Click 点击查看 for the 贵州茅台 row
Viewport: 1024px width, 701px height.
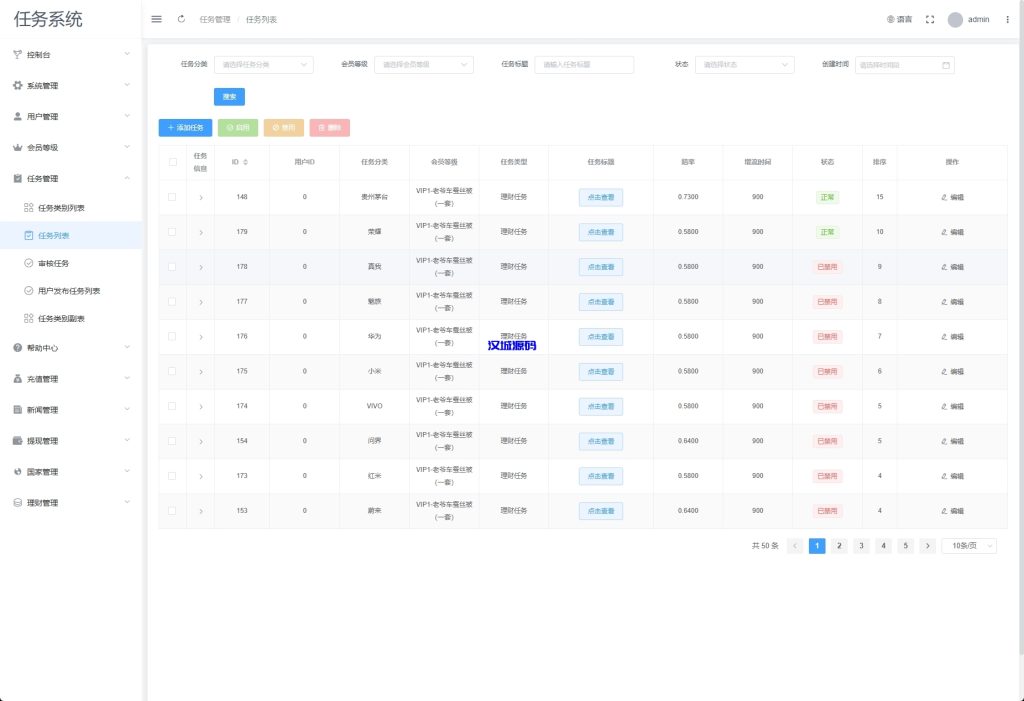pos(600,197)
